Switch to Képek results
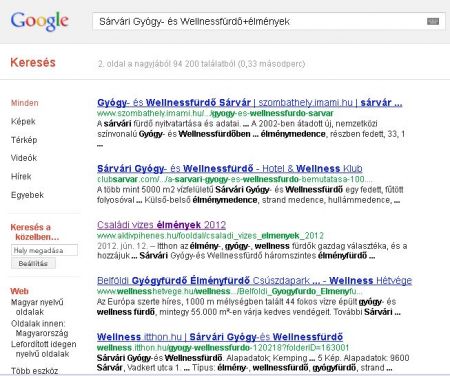The height and width of the screenshot is (376, 450). point(23,121)
